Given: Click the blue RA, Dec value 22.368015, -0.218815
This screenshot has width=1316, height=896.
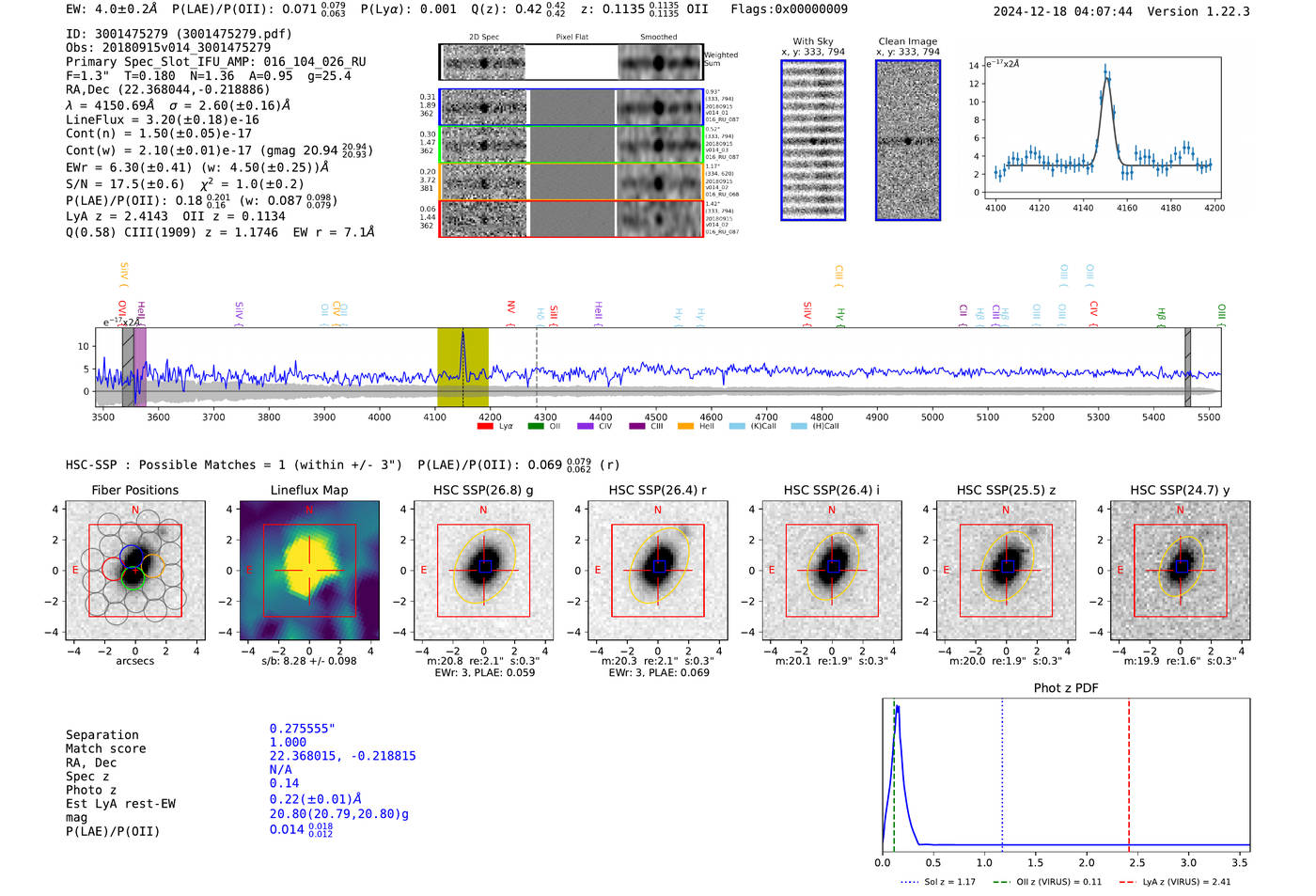Looking at the screenshot, I should tap(342, 756).
